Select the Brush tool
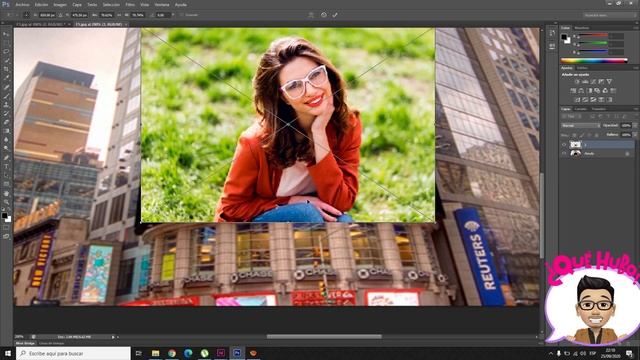640x360 pixels. pos(6,96)
